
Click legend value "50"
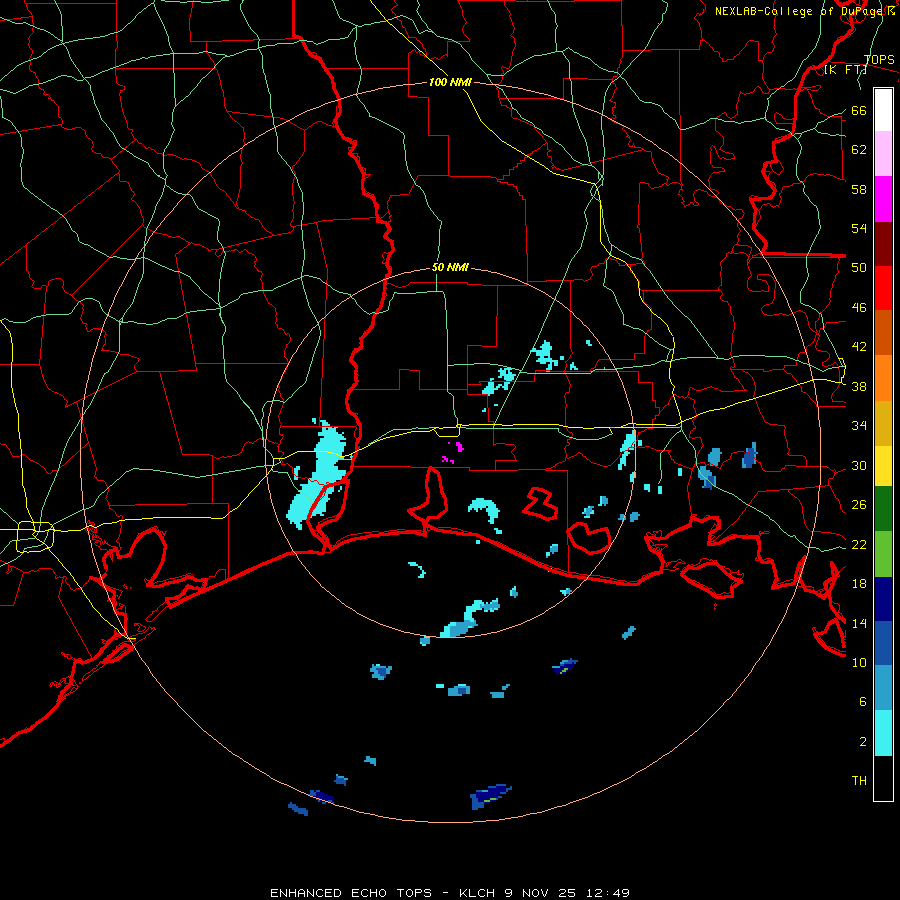tap(859, 267)
